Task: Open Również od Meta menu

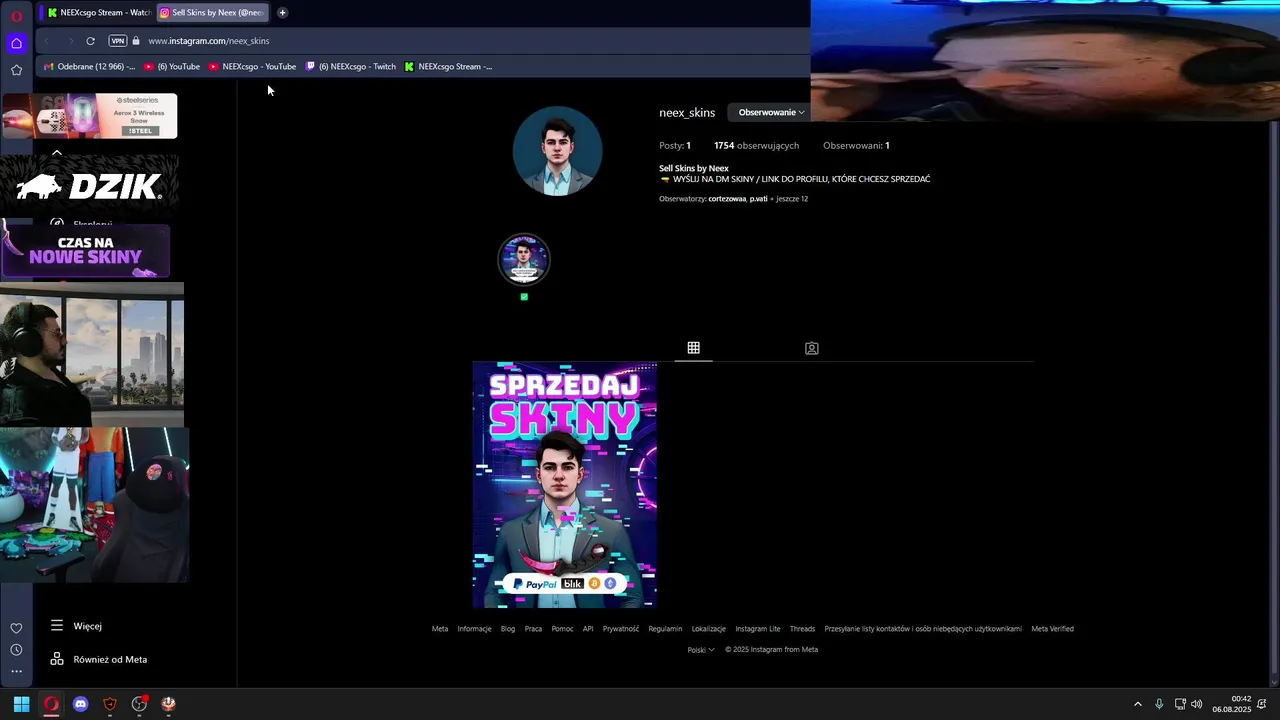Action: [98, 660]
